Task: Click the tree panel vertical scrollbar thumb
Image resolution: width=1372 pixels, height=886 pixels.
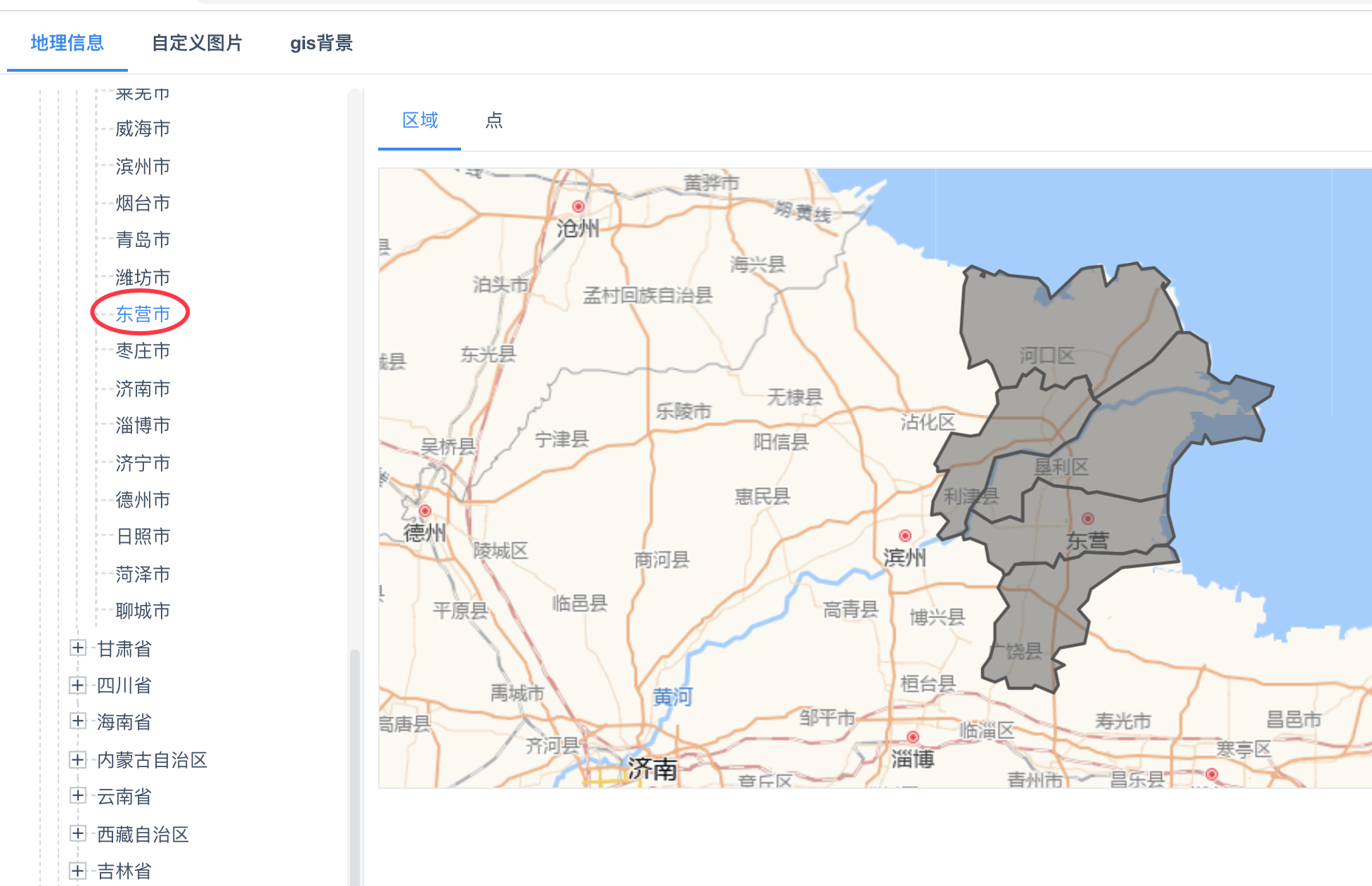Action: [x=355, y=766]
